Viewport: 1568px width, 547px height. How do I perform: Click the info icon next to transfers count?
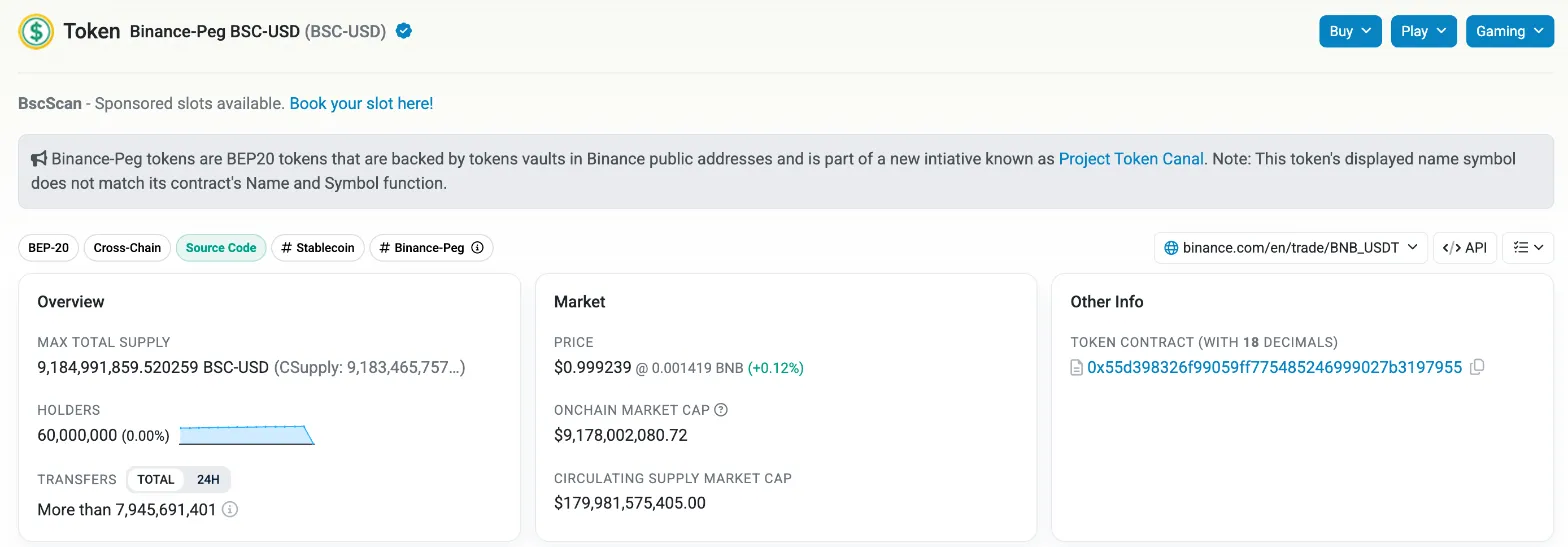pyautogui.click(x=230, y=509)
